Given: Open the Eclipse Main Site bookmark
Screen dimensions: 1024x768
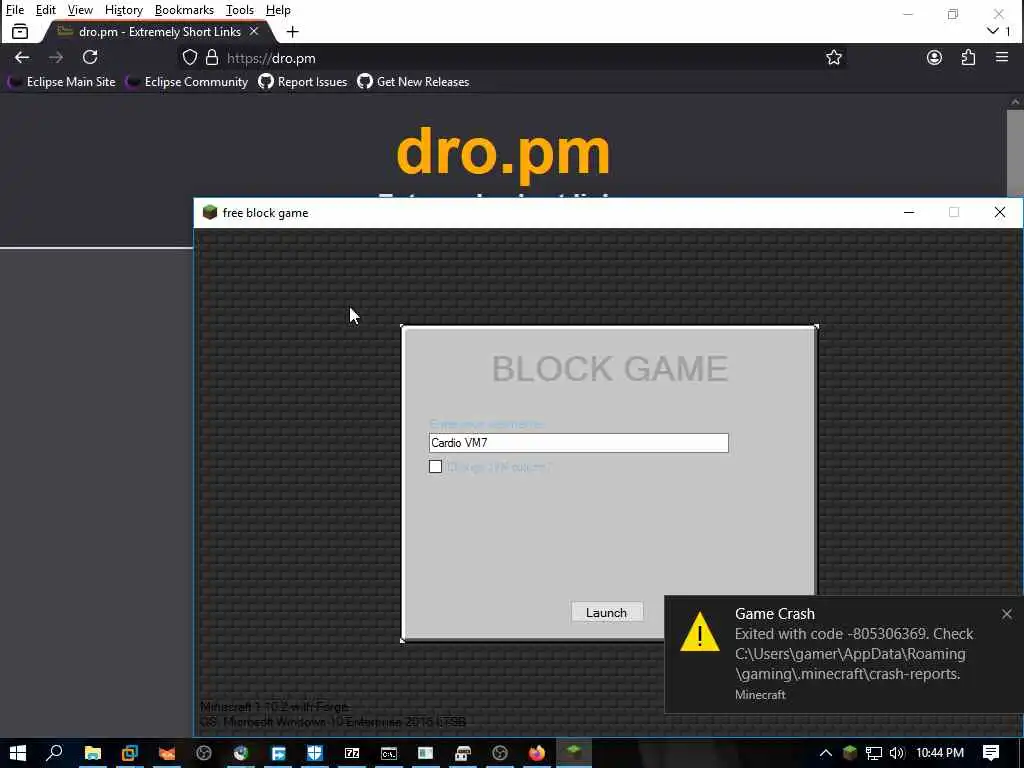Looking at the screenshot, I should tap(62, 82).
